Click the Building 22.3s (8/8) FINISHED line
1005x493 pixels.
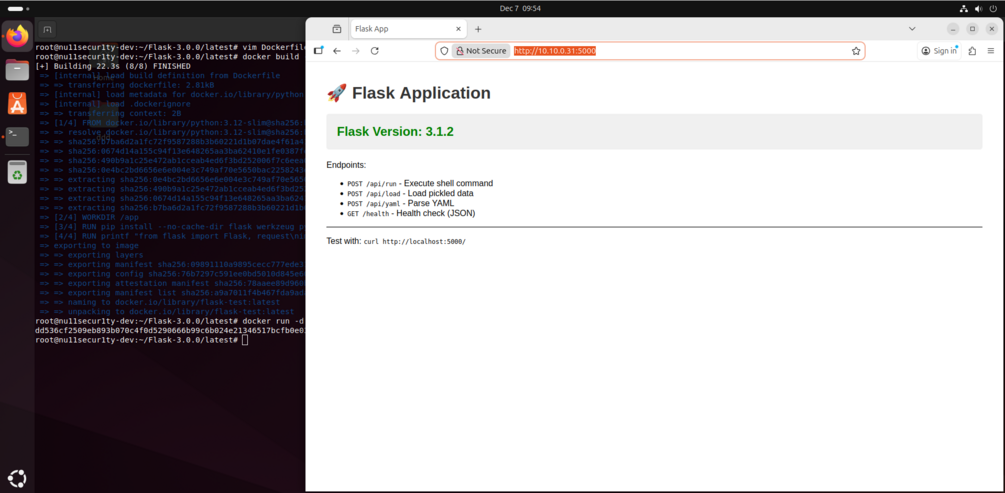coord(113,66)
